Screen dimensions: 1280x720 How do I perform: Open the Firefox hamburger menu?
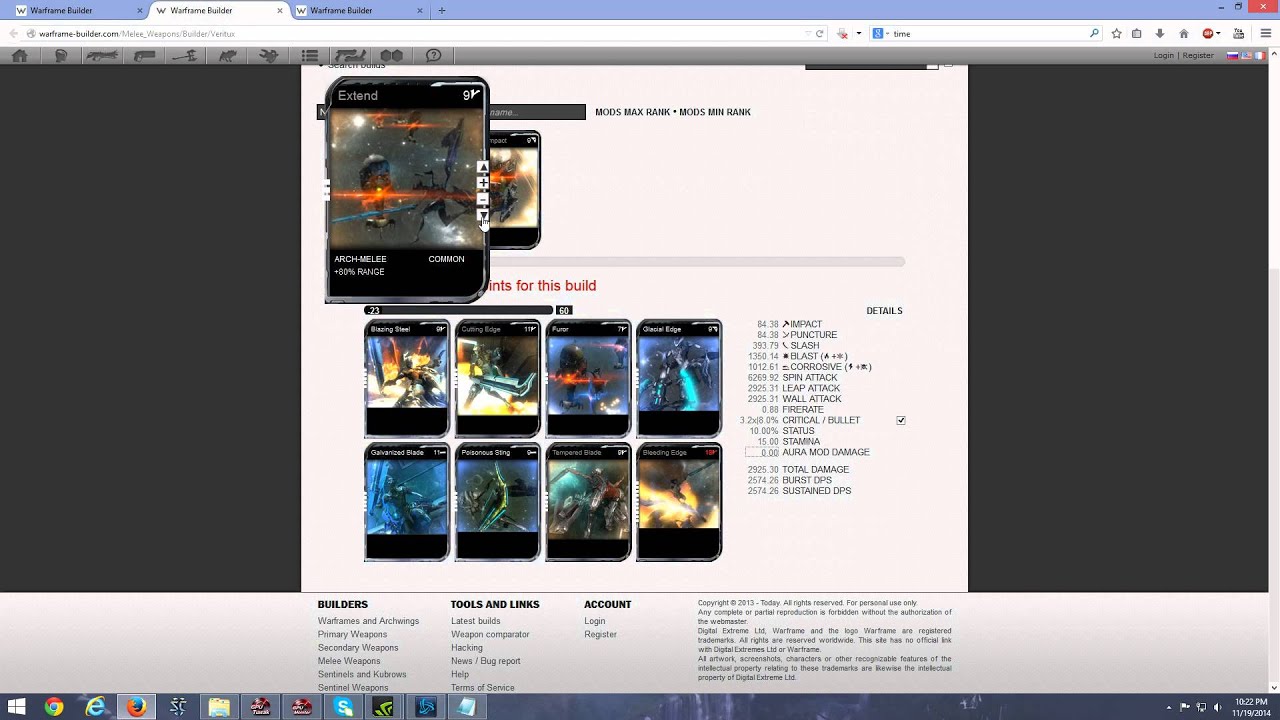pyautogui.click(x=1266, y=33)
